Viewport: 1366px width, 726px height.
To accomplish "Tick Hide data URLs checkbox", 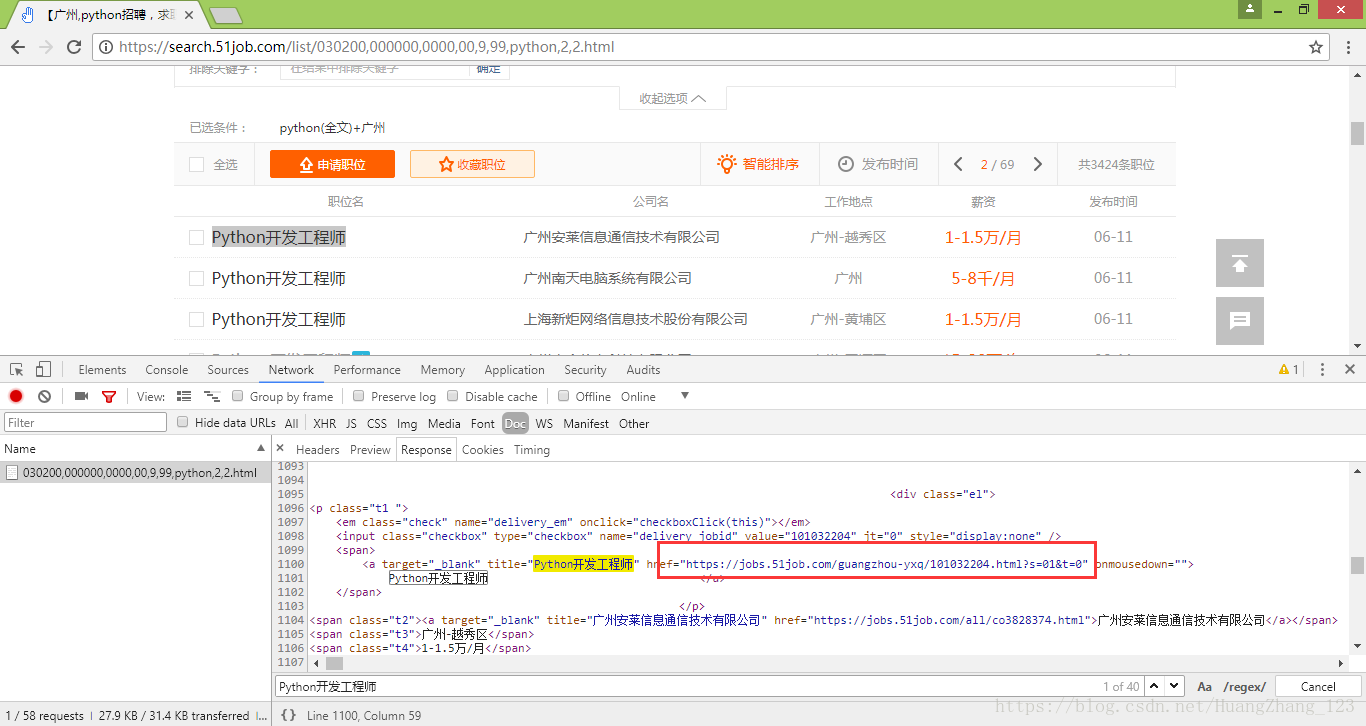I will [183, 422].
